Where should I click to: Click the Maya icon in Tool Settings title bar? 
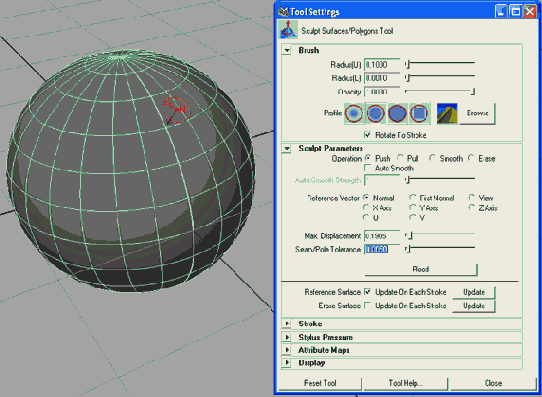[x=283, y=11]
